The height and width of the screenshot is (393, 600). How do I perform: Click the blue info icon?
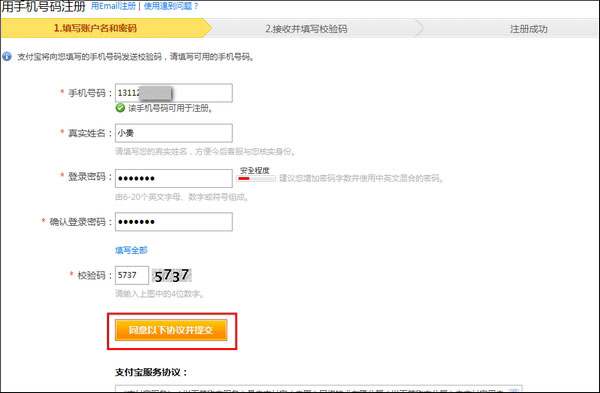[7, 57]
